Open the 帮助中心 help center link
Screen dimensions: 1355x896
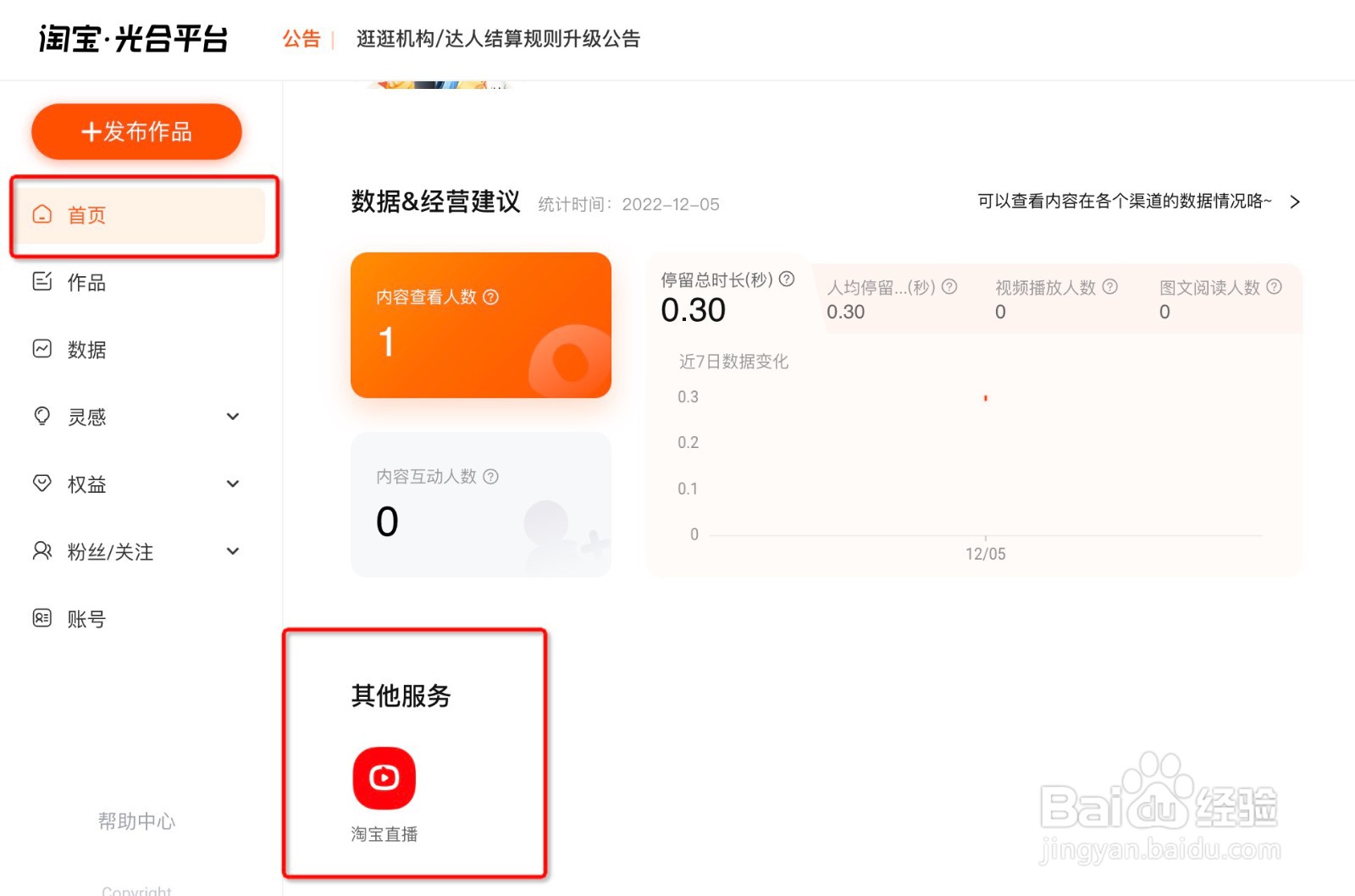pos(136,821)
